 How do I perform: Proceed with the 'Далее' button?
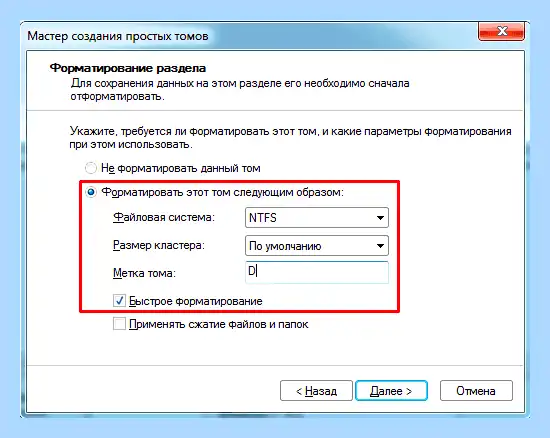391,391
